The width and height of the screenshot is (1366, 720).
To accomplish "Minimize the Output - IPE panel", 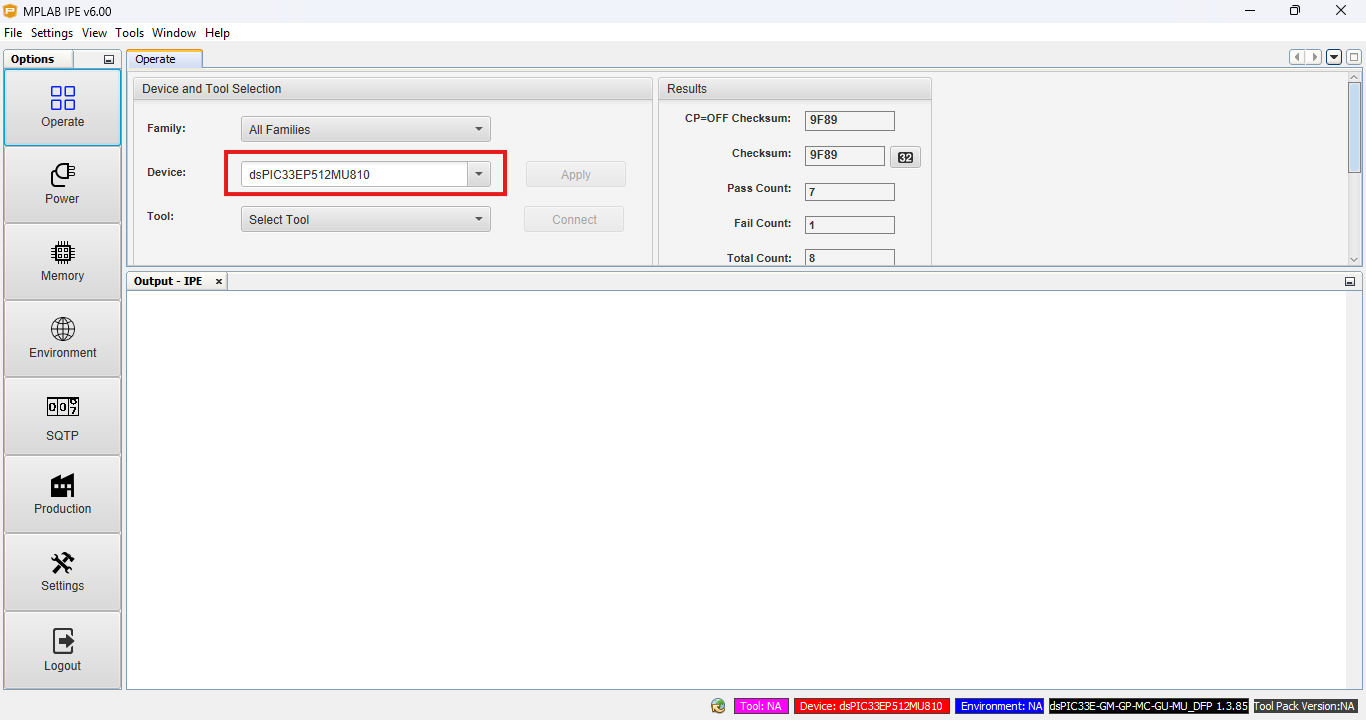I will pyautogui.click(x=1350, y=282).
